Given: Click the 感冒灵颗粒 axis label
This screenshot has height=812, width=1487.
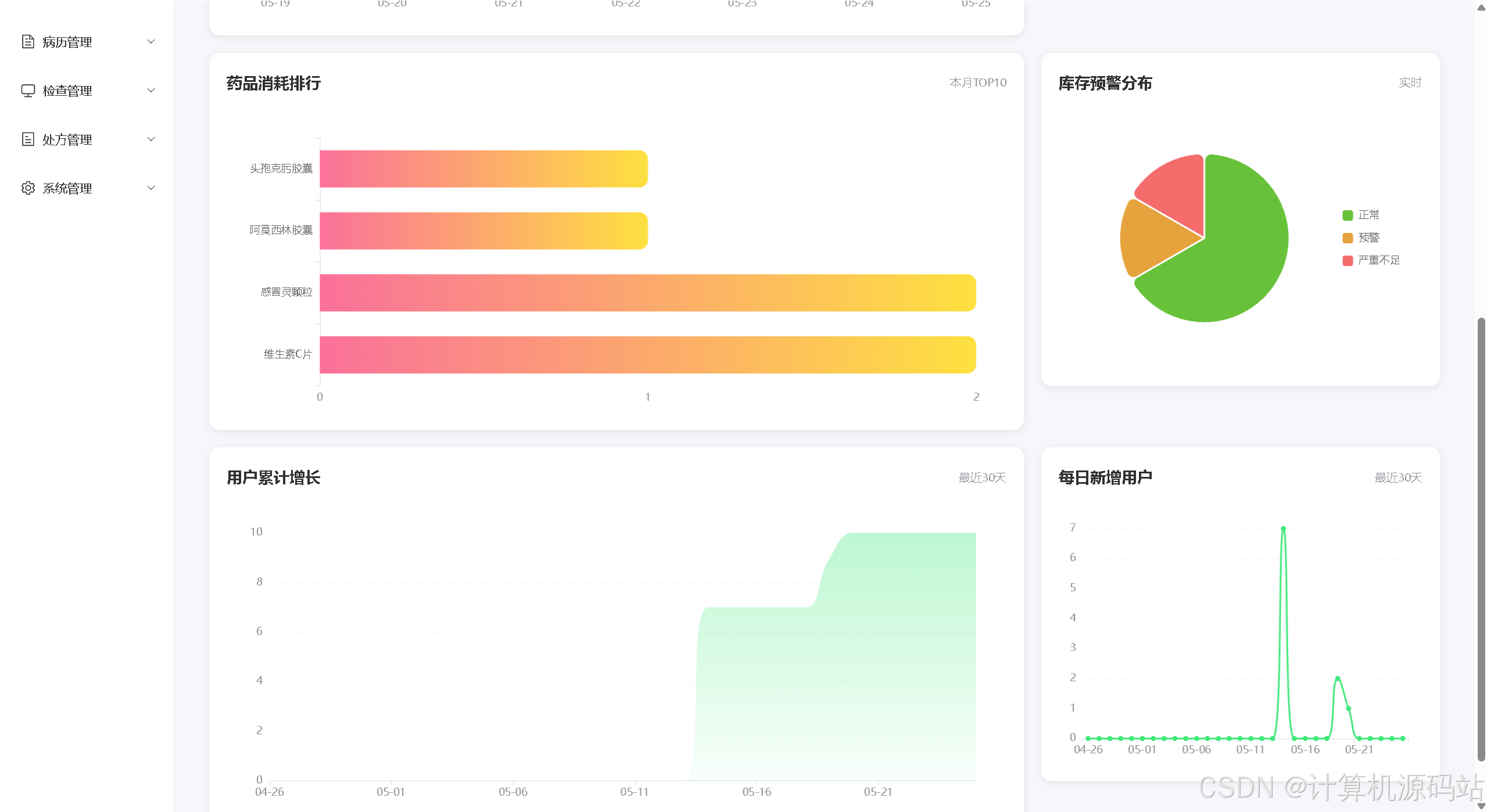Looking at the screenshot, I should 286,292.
